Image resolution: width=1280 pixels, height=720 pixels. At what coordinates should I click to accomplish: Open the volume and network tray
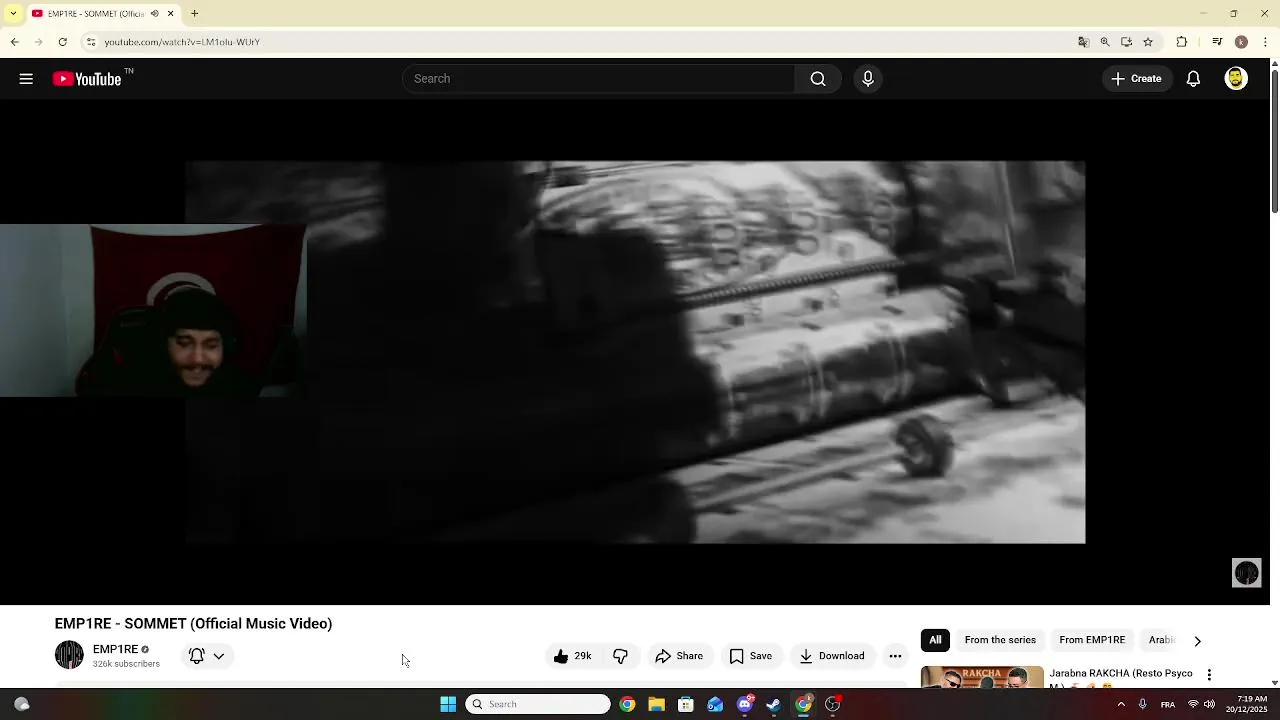(x=1201, y=704)
